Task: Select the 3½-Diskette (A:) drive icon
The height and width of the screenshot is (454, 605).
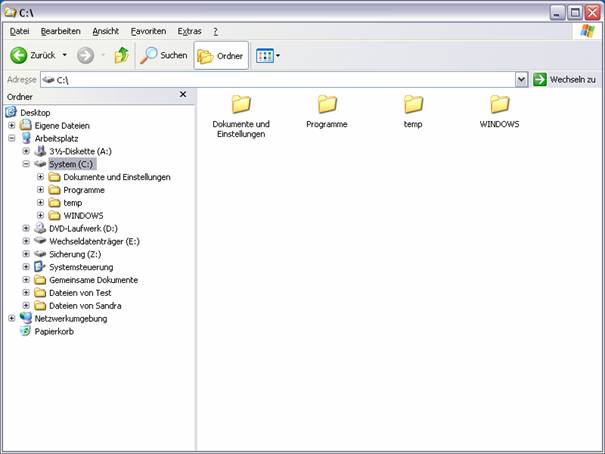Action: coord(40,151)
